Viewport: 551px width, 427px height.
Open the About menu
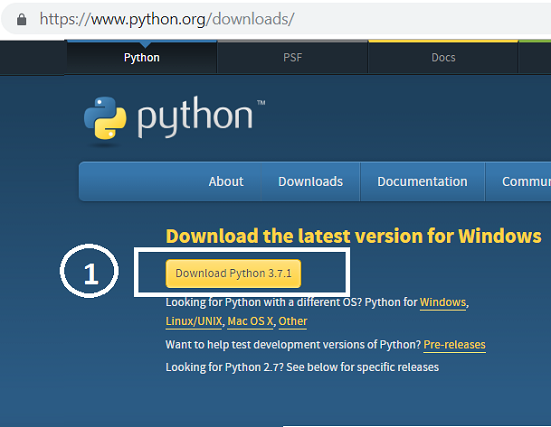[226, 182]
